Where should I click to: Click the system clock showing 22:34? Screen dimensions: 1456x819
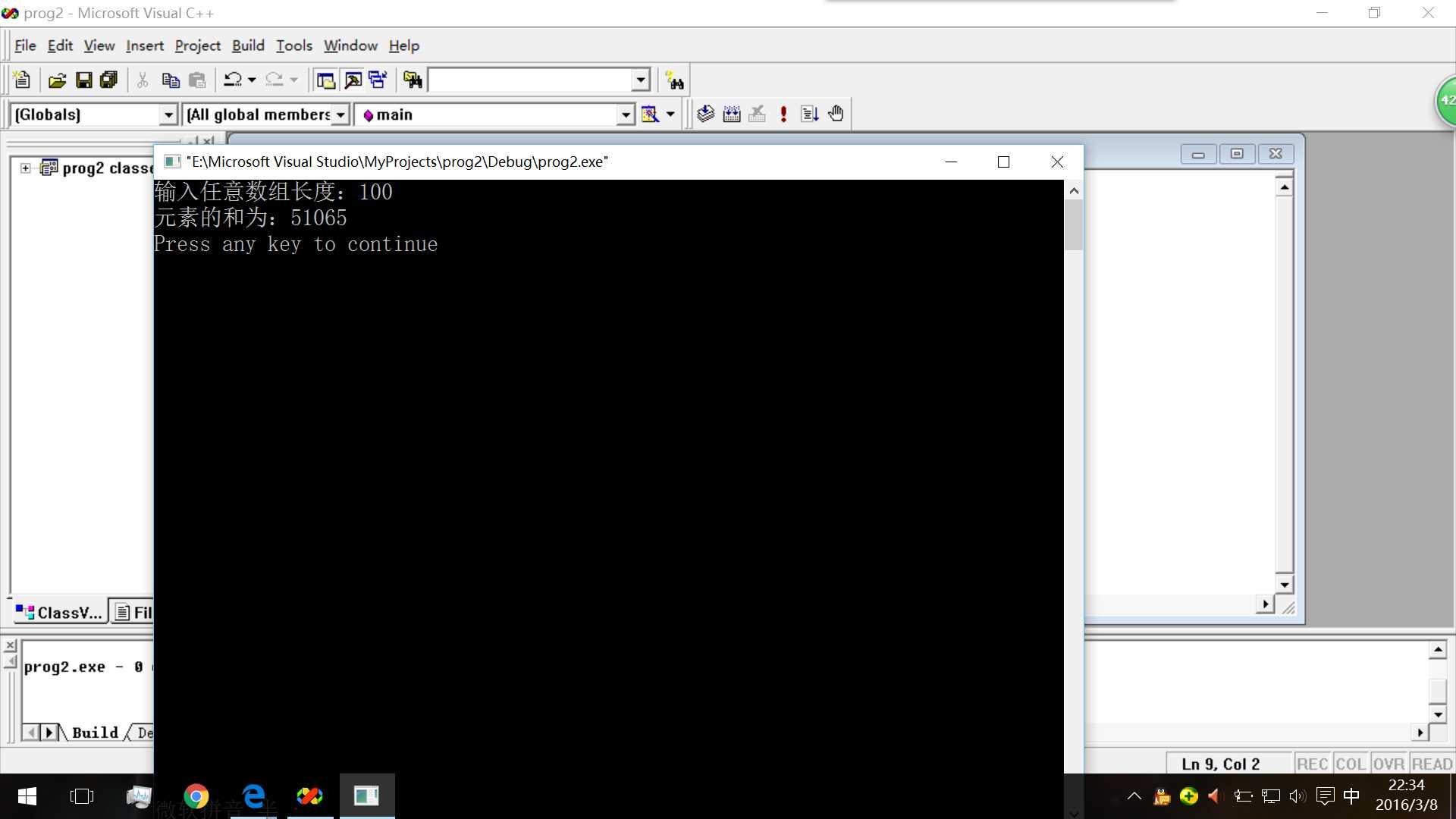[1407, 786]
